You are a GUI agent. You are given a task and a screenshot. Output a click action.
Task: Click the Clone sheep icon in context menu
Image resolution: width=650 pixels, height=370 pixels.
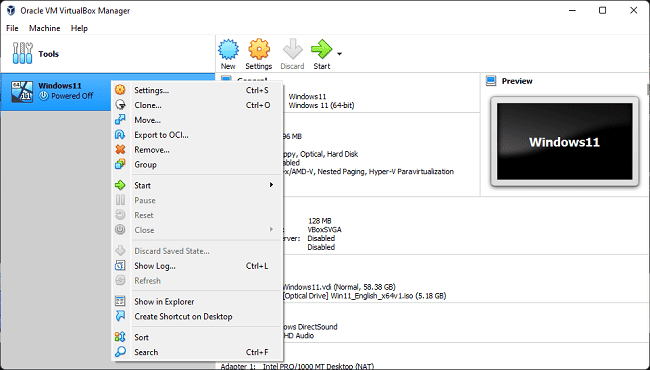pos(120,105)
